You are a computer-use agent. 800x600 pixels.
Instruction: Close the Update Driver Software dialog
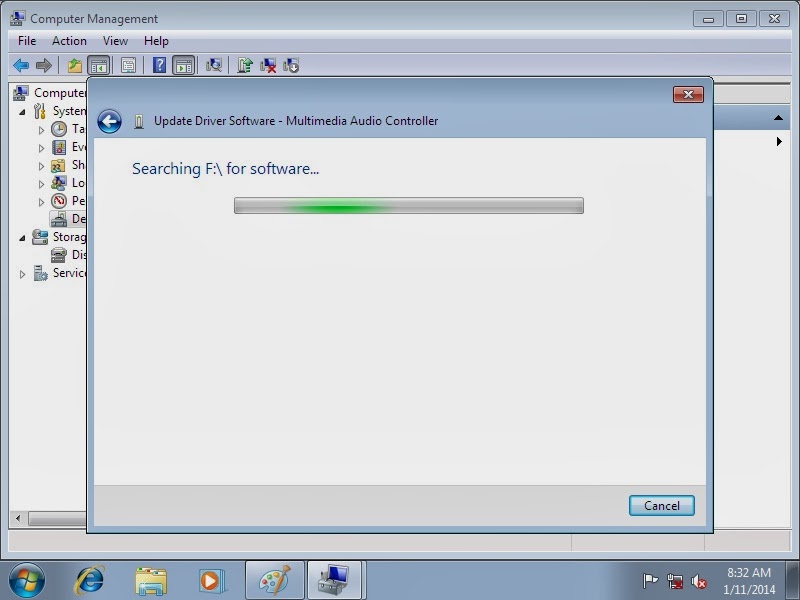[x=688, y=94]
